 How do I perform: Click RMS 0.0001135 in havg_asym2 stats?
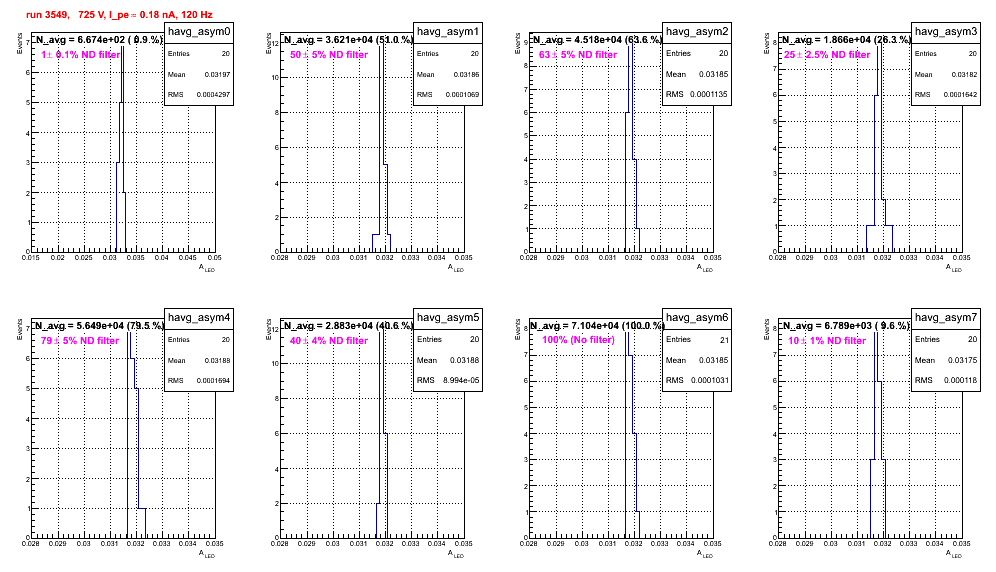(697, 94)
